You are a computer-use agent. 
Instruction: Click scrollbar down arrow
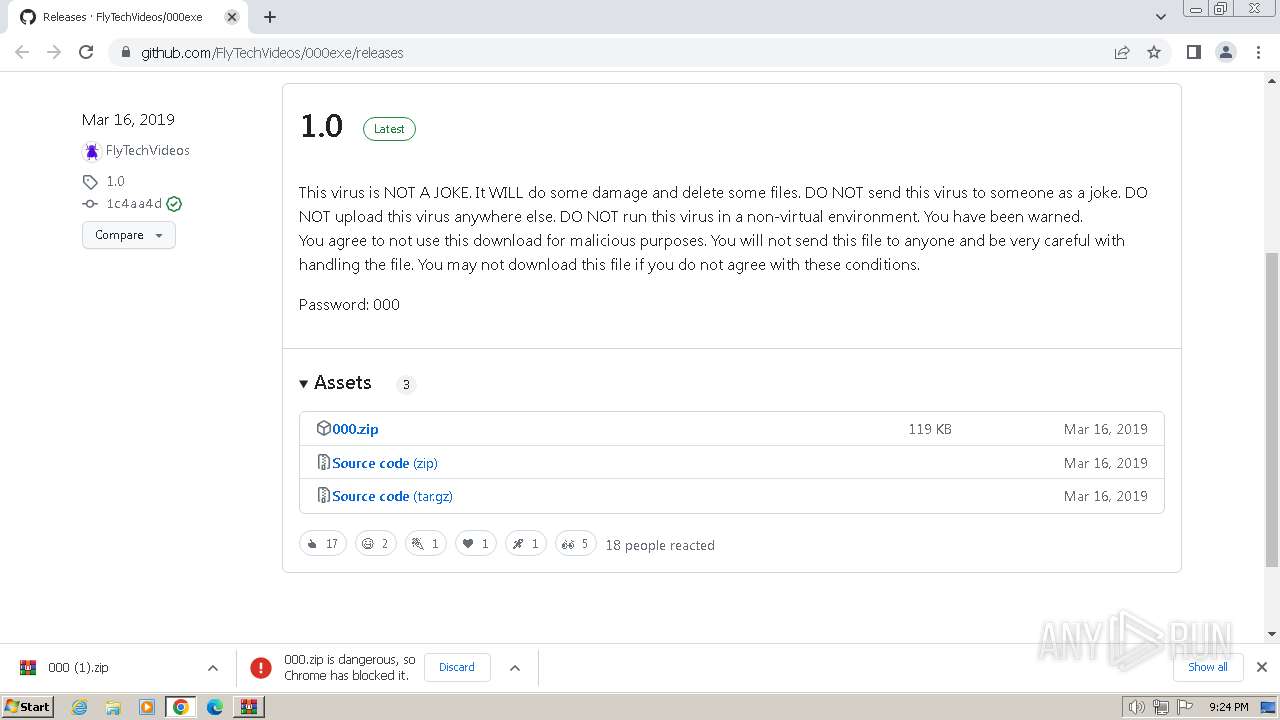point(1272,634)
